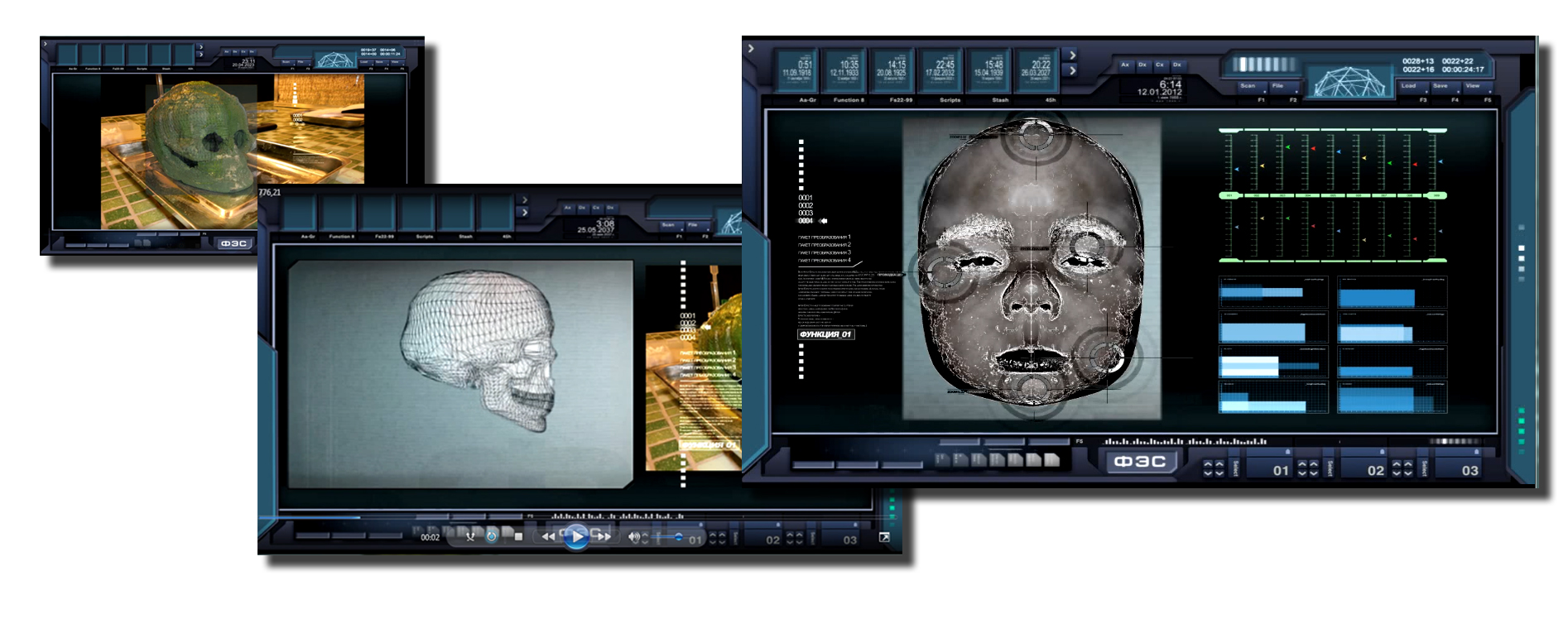Stop playback with the square stop button
This screenshot has width=1568, height=619.
tap(518, 537)
